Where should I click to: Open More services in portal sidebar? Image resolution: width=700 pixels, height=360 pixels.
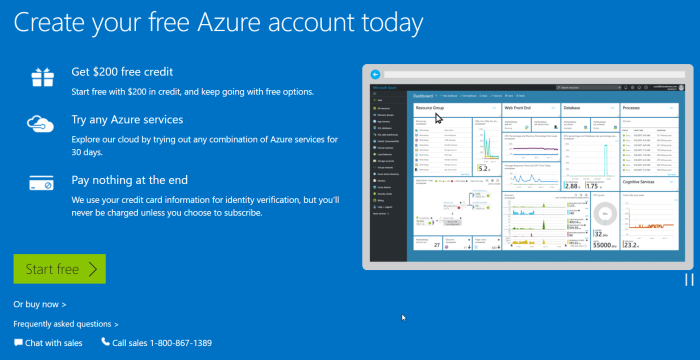point(381,213)
